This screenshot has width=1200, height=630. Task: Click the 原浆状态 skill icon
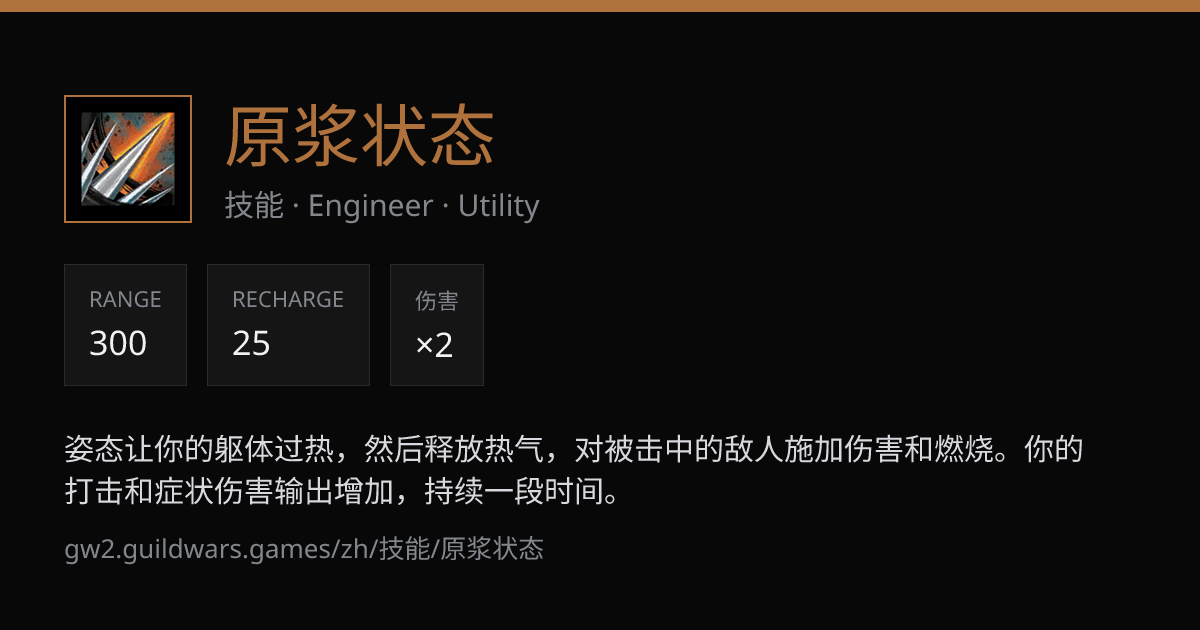tap(128, 159)
